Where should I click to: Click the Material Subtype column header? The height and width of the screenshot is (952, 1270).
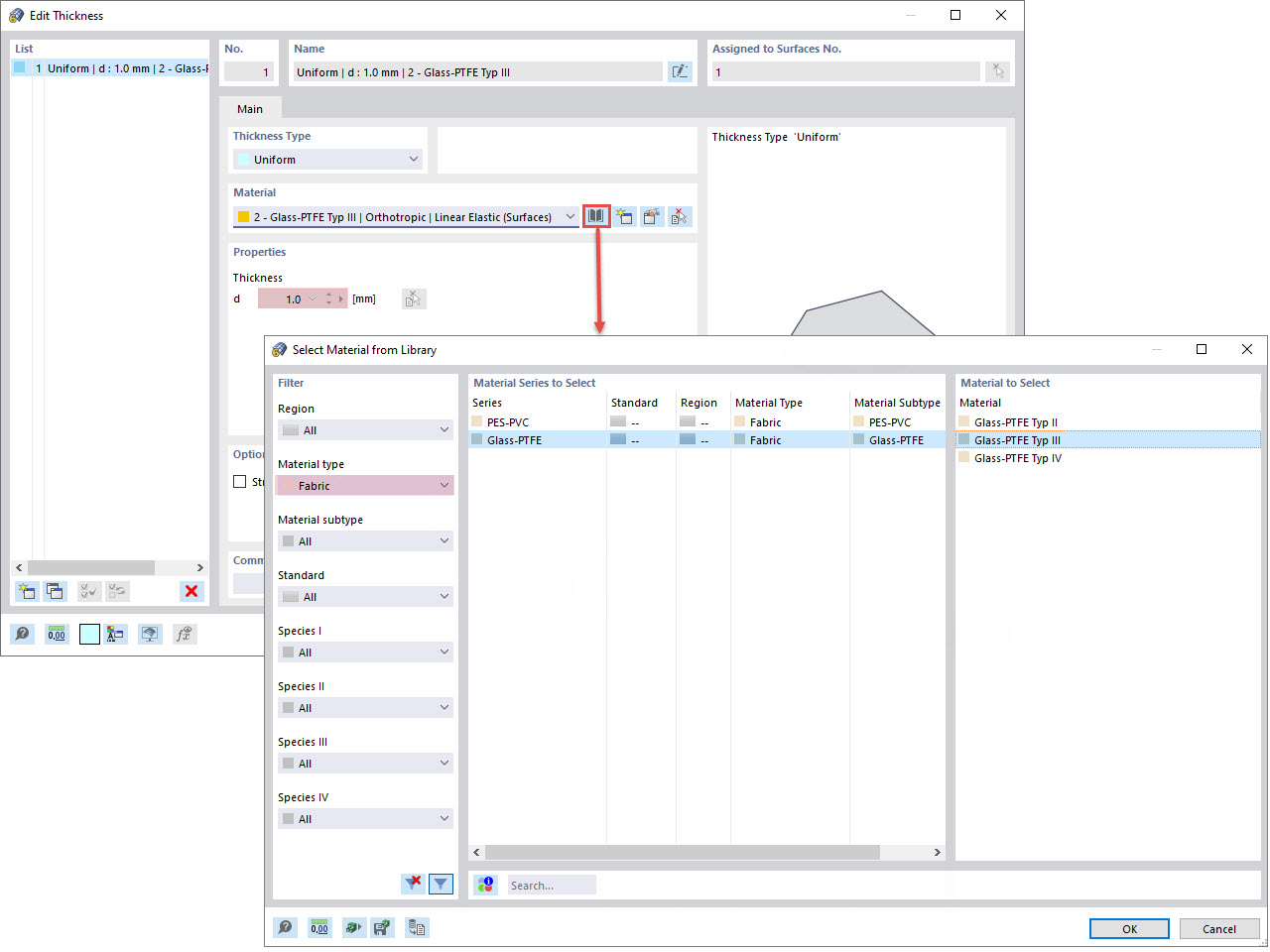point(897,403)
